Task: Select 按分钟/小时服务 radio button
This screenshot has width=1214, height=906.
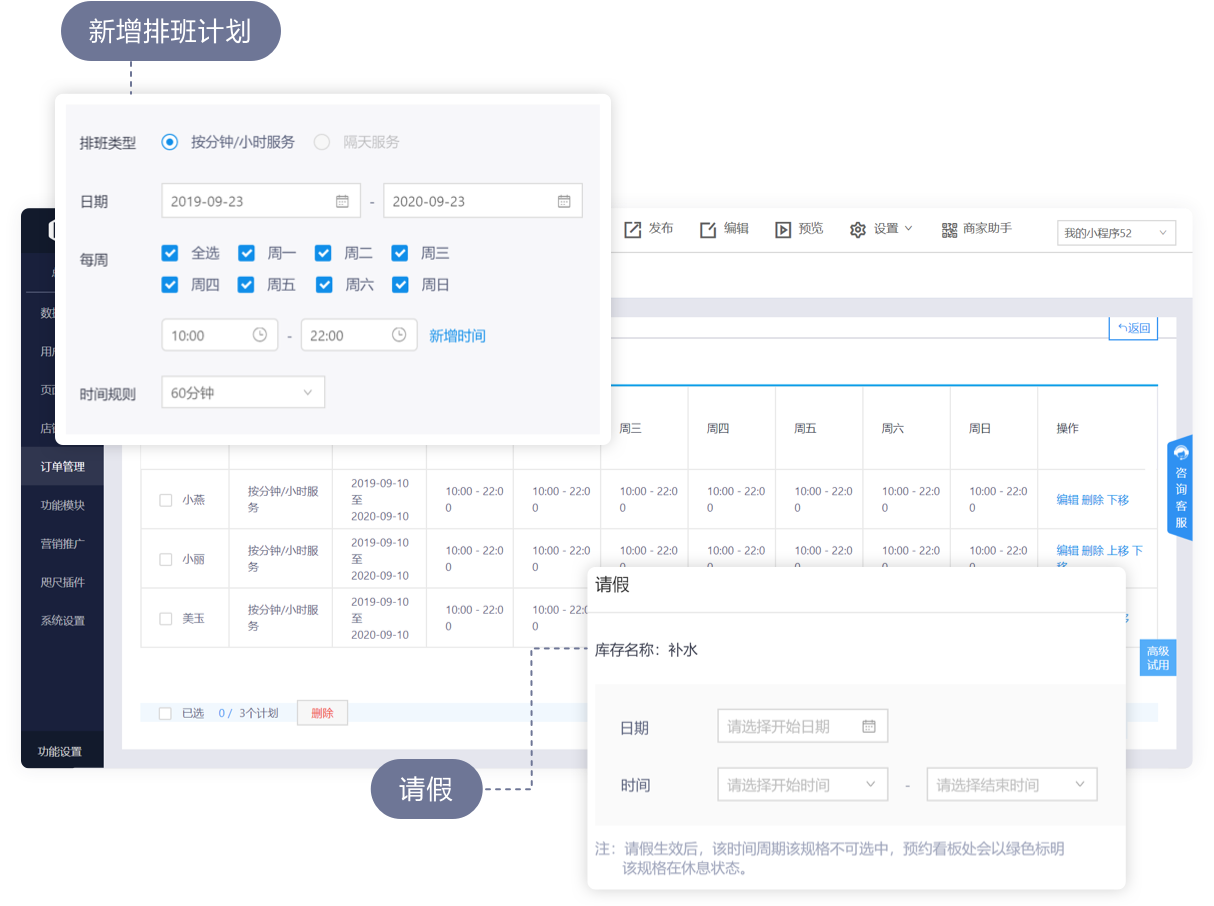Action: pos(170,142)
